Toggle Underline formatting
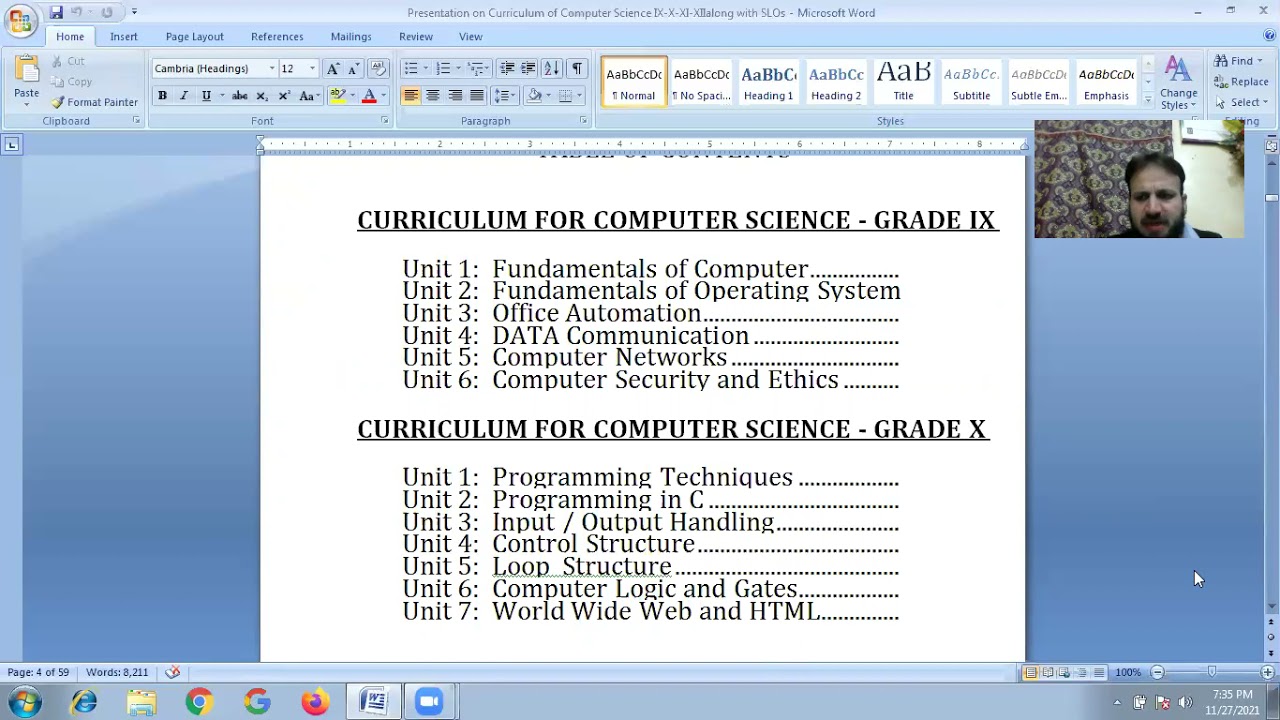 (x=206, y=96)
